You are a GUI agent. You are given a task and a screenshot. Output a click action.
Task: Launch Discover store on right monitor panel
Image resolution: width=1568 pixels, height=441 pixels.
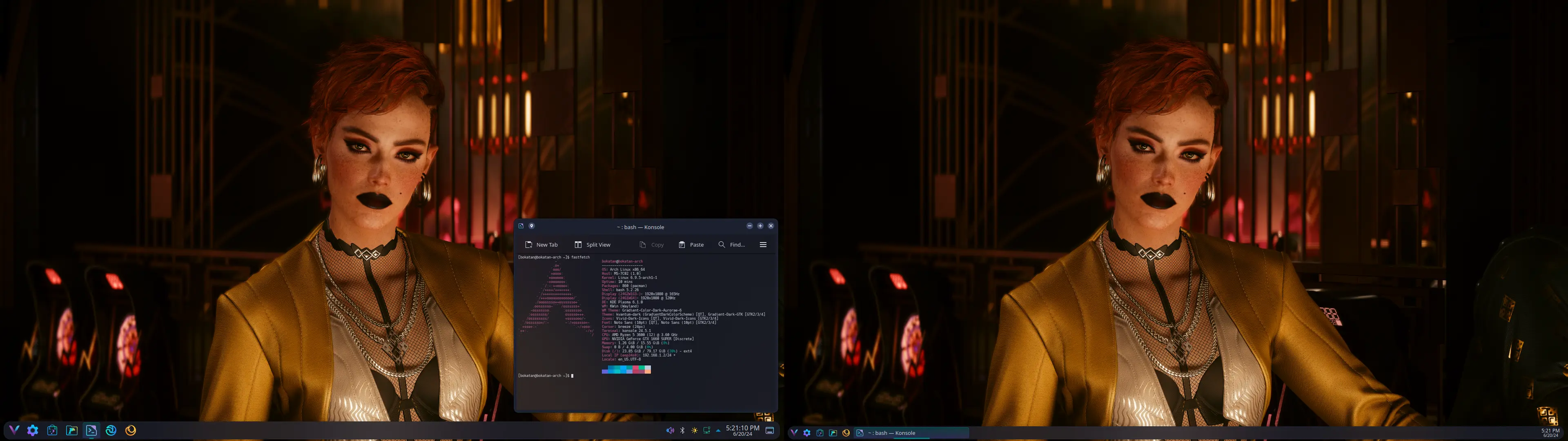tap(820, 432)
